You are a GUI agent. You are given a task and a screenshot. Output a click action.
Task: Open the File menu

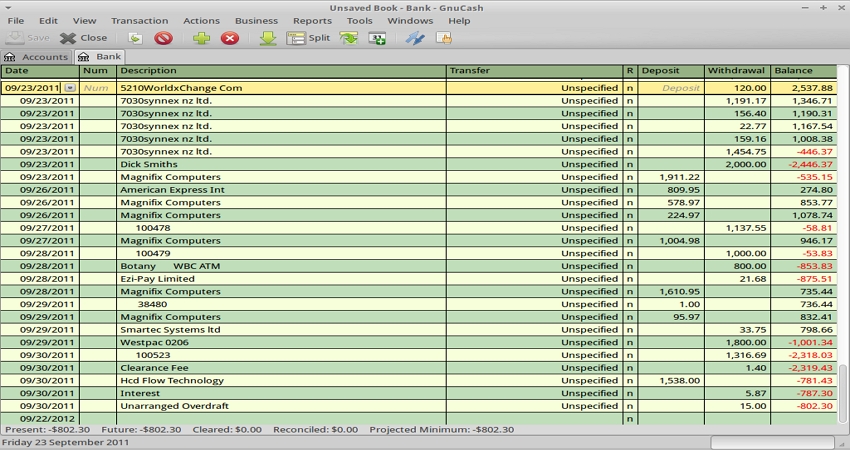click(16, 21)
